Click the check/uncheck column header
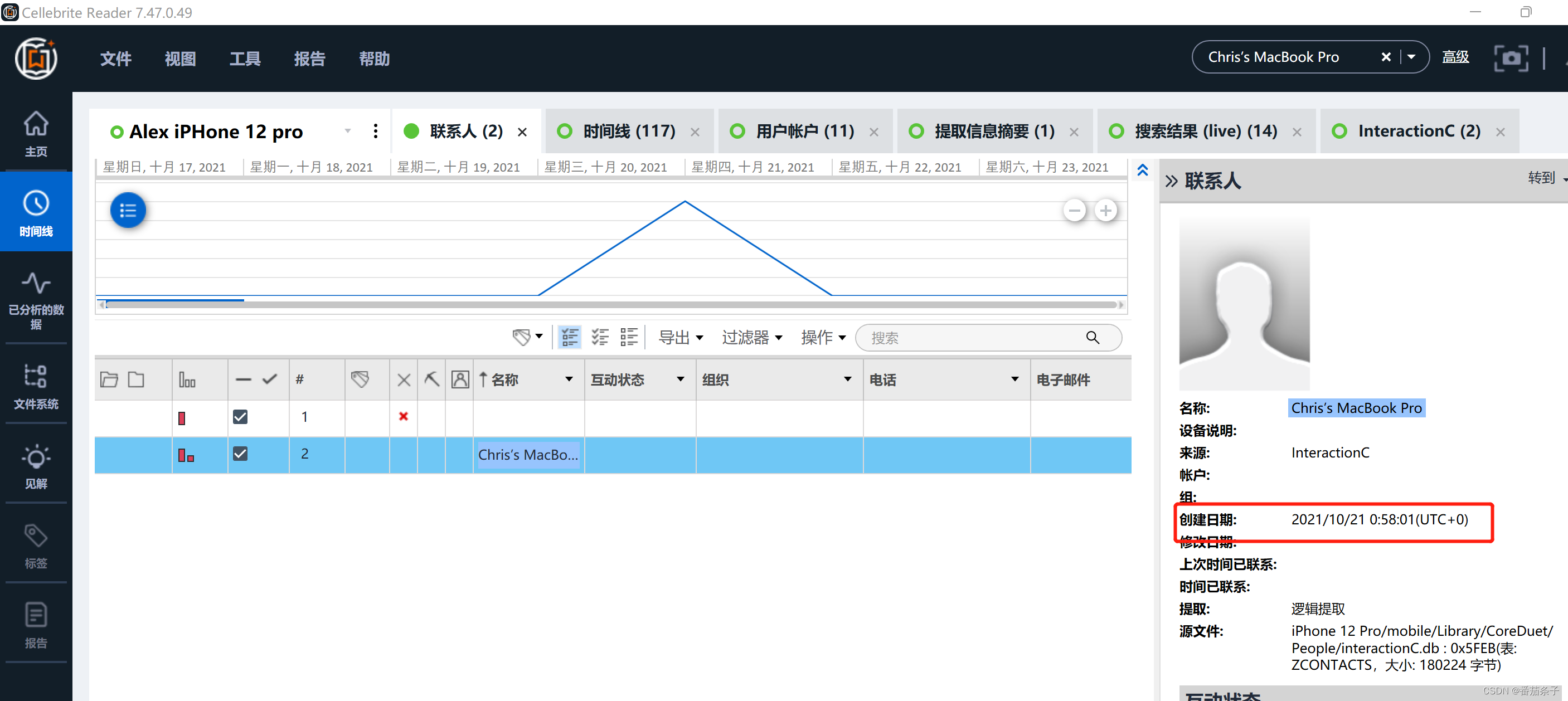The height and width of the screenshot is (701, 1568). (x=257, y=379)
